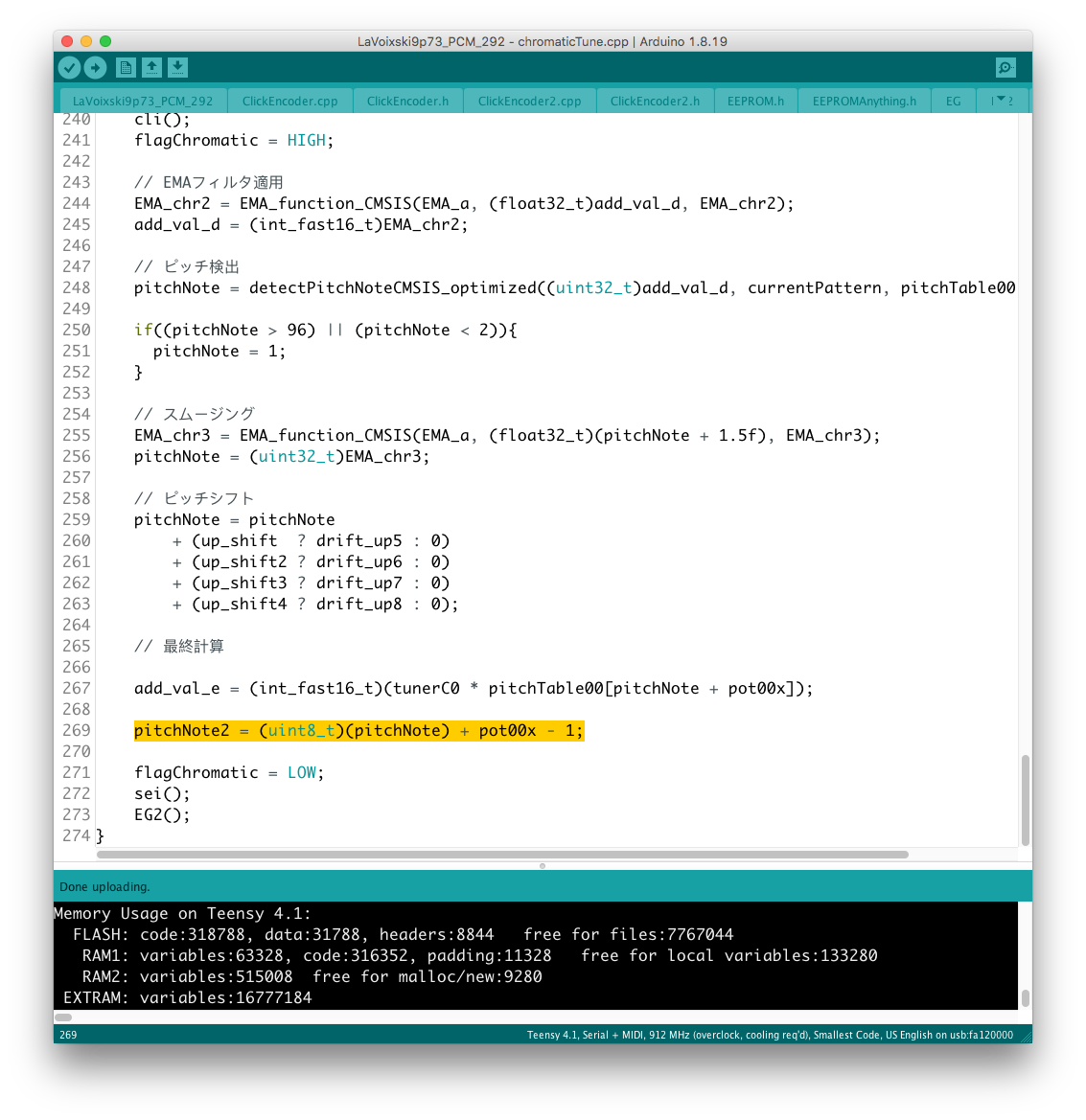Click the editor vertical scrollbar thumb
The width and height of the screenshot is (1086, 1120).
point(1025,799)
